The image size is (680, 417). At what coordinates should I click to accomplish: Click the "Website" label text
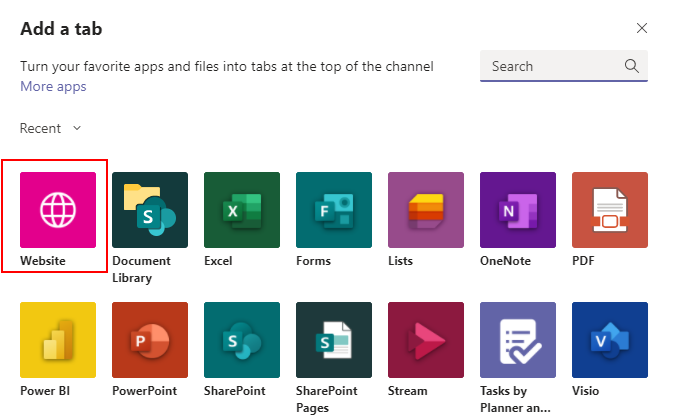43,261
